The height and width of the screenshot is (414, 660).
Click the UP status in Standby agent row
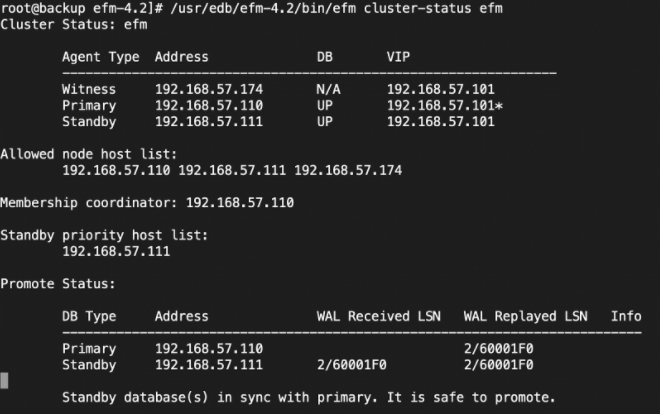click(x=324, y=122)
